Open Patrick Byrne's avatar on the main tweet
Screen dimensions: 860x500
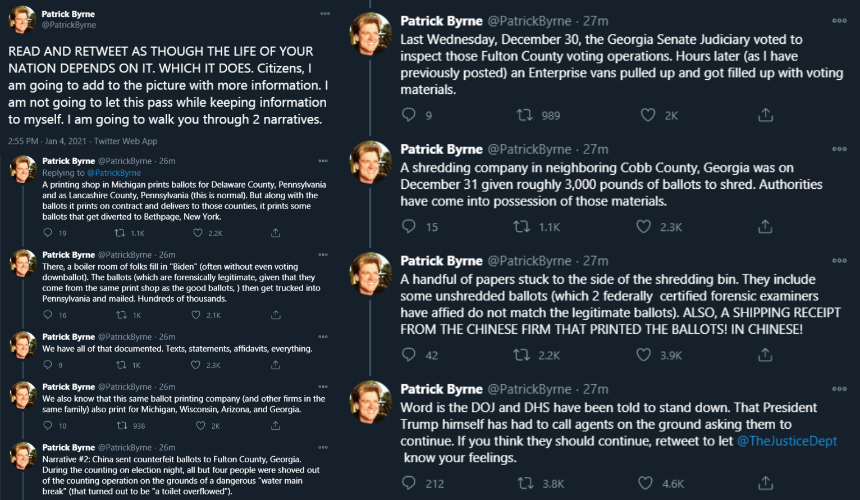(22, 20)
